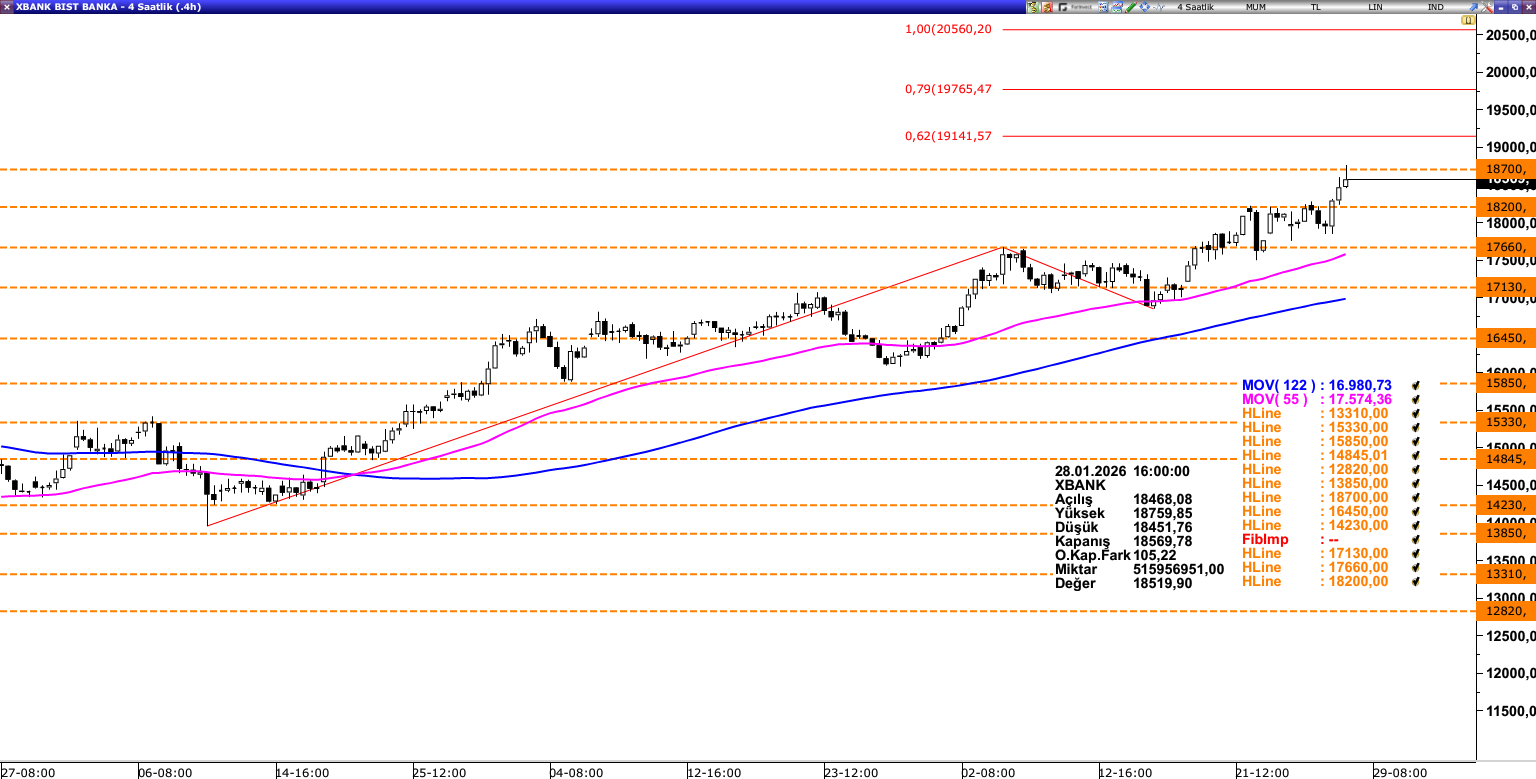1536x779 pixels.
Task: Toggle the FibImp indicator checkmark
Action: pos(1416,539)
